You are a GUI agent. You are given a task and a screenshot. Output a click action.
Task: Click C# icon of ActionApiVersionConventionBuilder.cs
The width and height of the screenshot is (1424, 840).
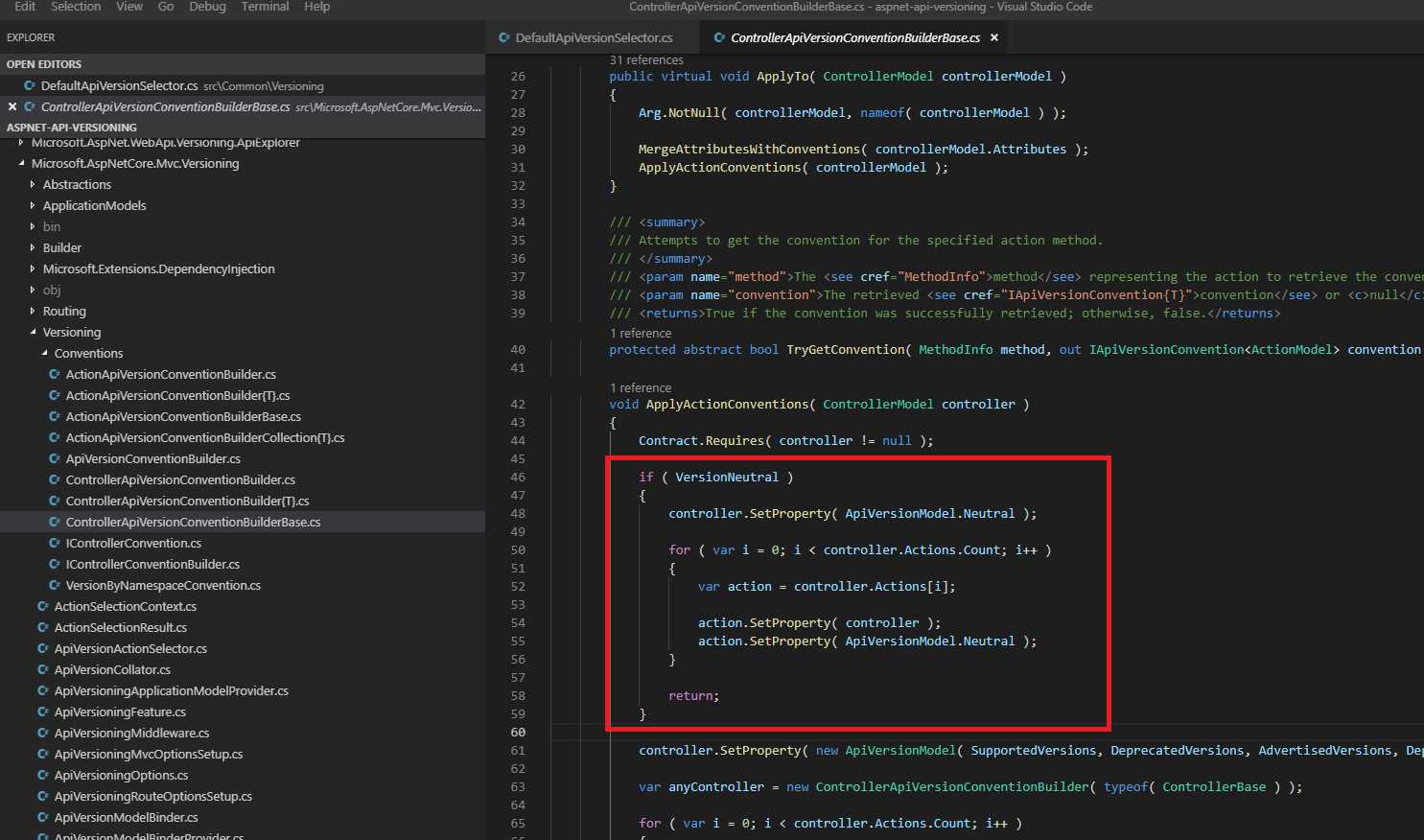point(55,374)
